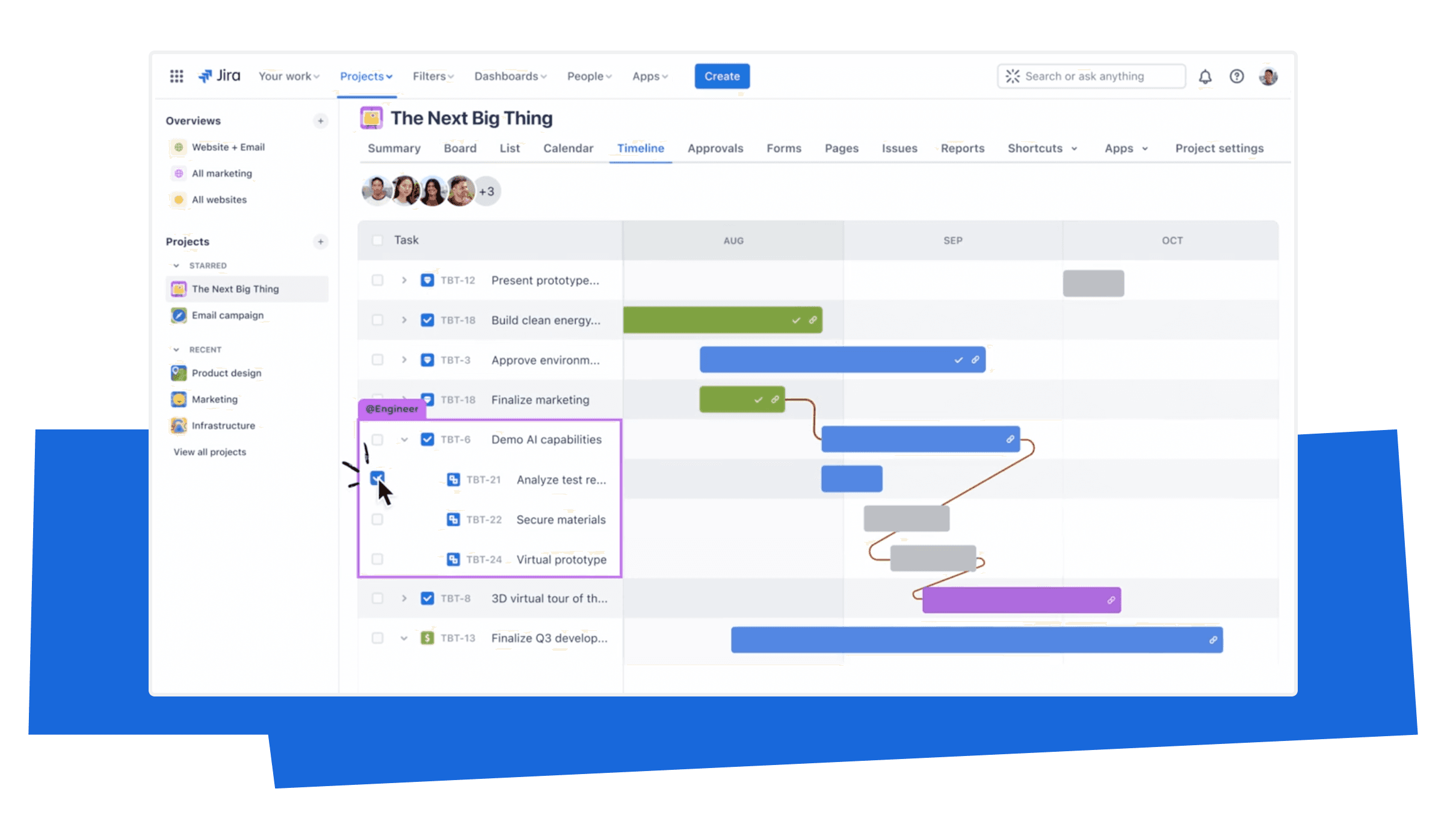Open View all projects link
Image resolution: width=1456 pixels, height=836 pixels.
[210, 452]
